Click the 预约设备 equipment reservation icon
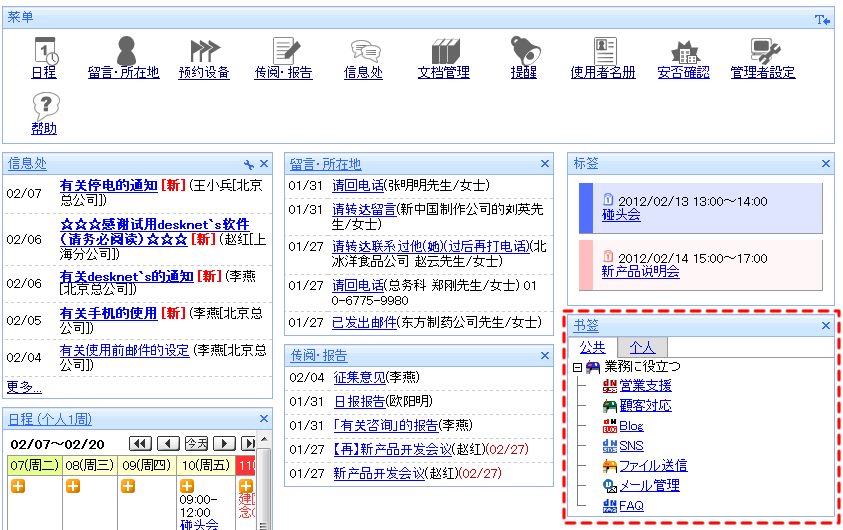The width and height of the screenshot is (843, 530). (x=204, y=51)
